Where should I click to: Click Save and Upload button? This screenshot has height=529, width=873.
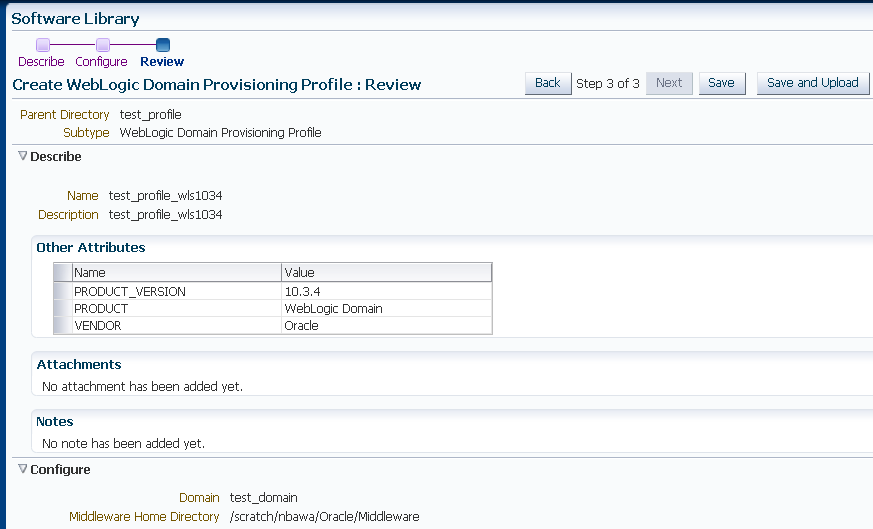(813, 83)
